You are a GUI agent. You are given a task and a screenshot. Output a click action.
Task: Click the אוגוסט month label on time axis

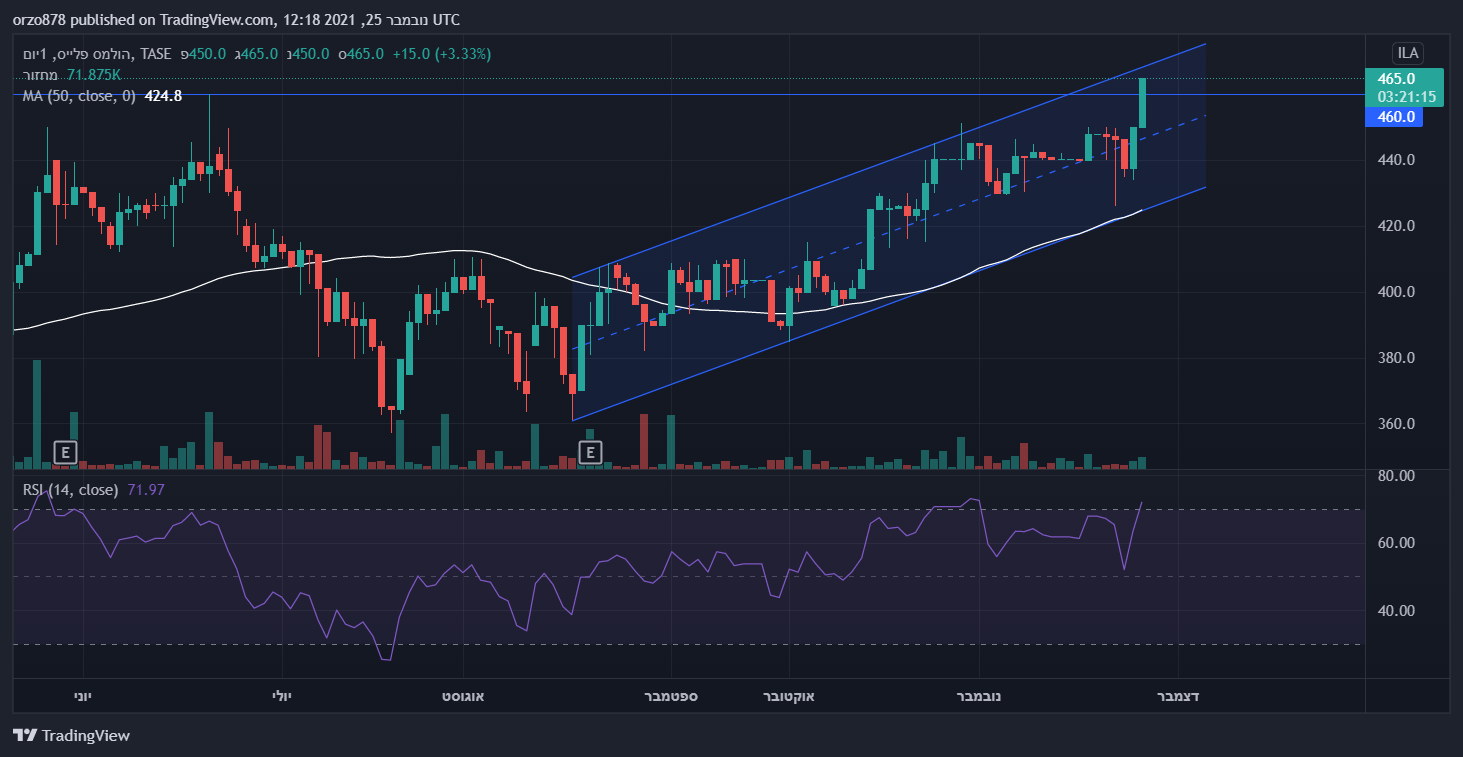(463, 695)
